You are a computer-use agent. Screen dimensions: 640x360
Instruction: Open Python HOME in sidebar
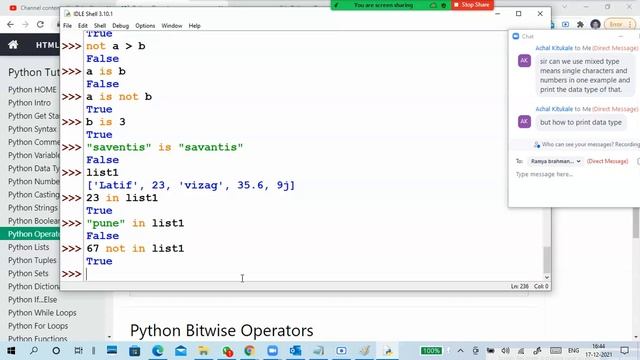pyautogui.click(x=32, y=89)
